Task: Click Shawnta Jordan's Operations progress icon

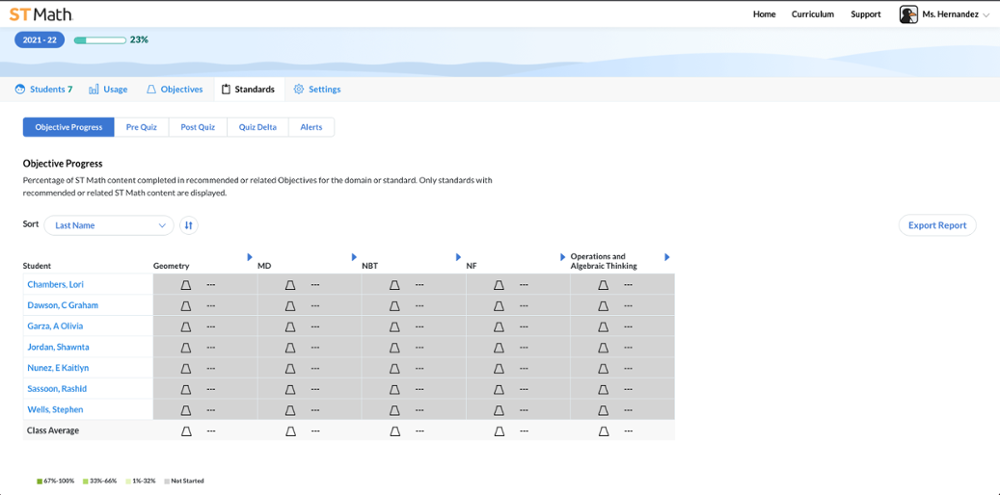Action: [603, 348]
